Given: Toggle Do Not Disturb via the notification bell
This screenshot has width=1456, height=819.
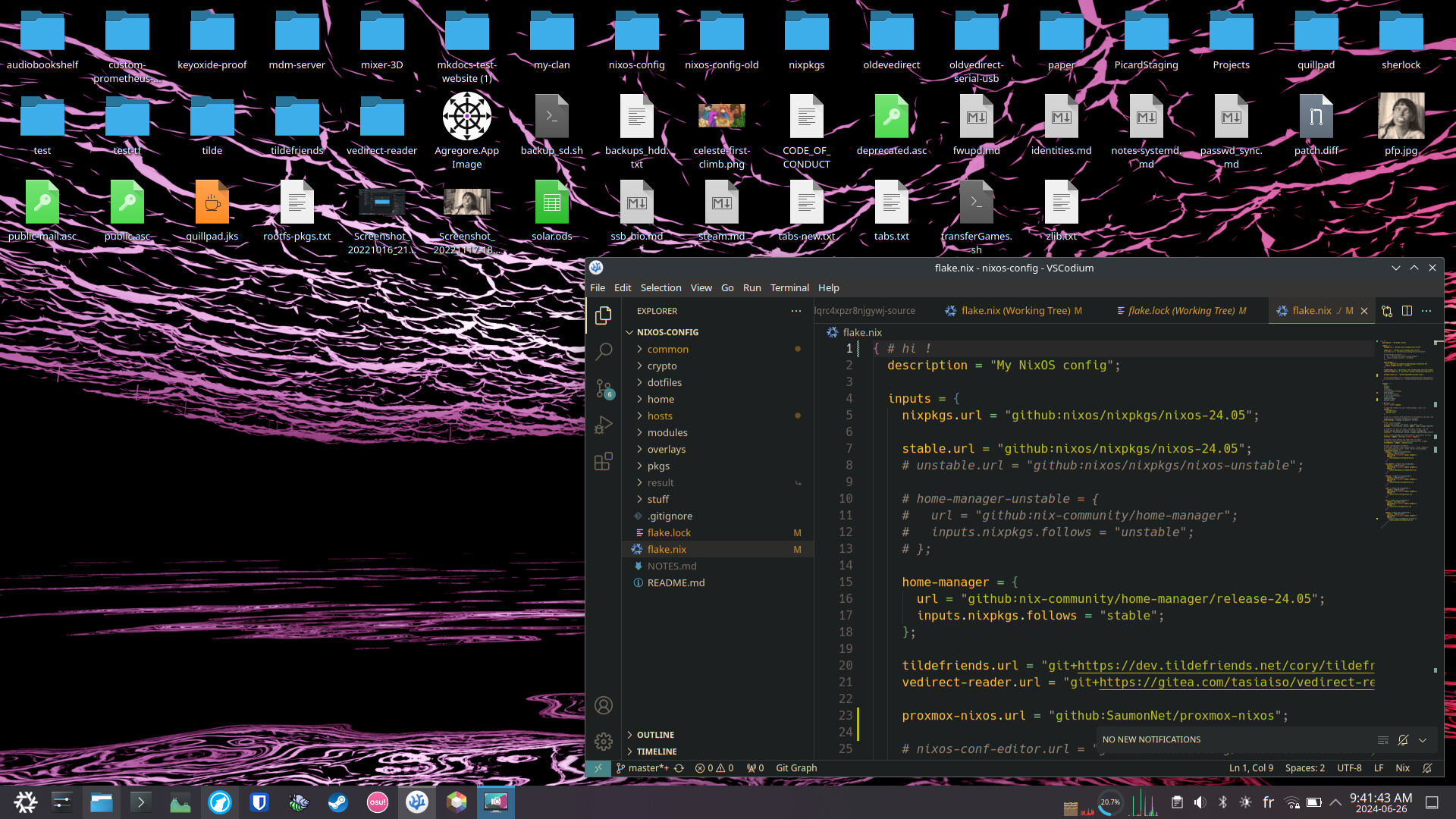Looking at the screenshot, I should [x=1403, y=740].
